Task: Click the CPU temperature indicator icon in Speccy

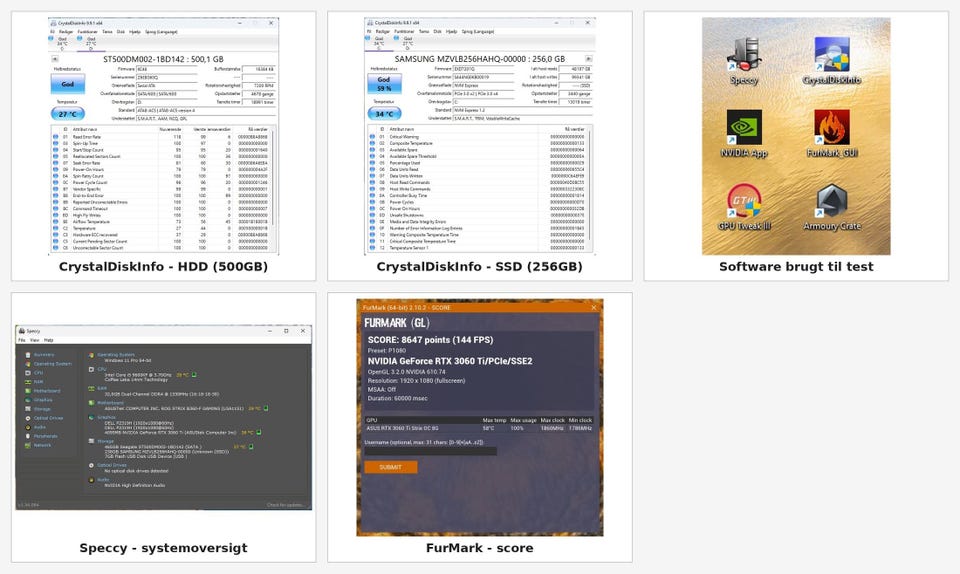Action: (194, 375)
